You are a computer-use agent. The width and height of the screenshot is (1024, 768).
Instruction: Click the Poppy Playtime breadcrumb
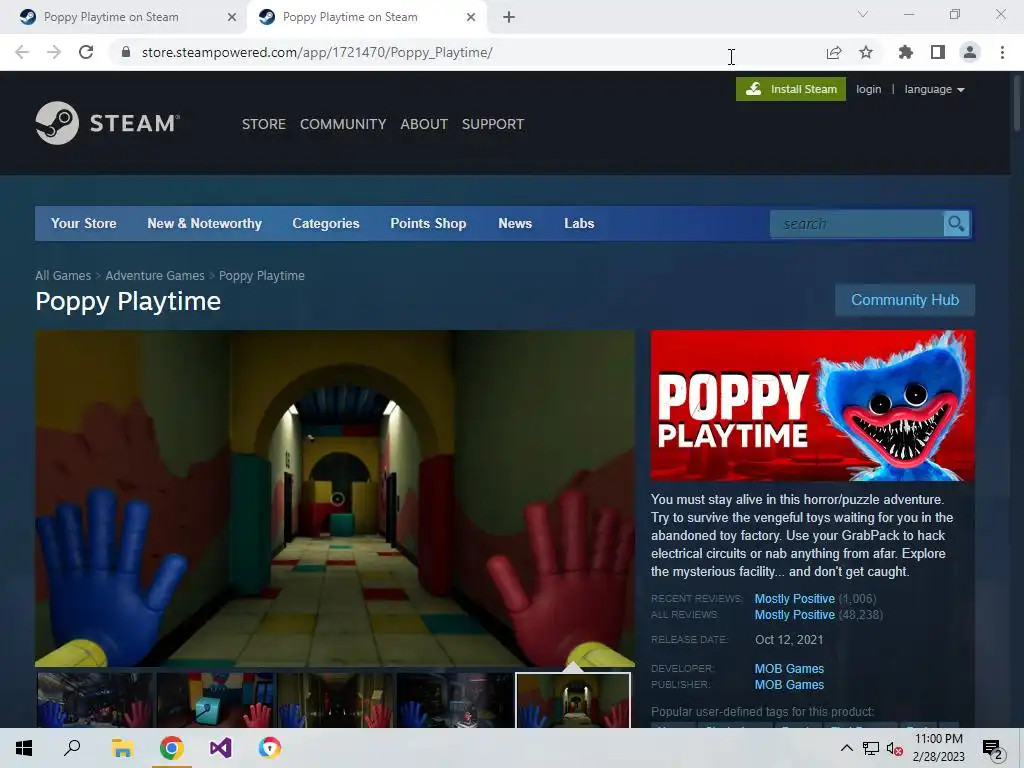pyautogui.click(x=262, y=276)
